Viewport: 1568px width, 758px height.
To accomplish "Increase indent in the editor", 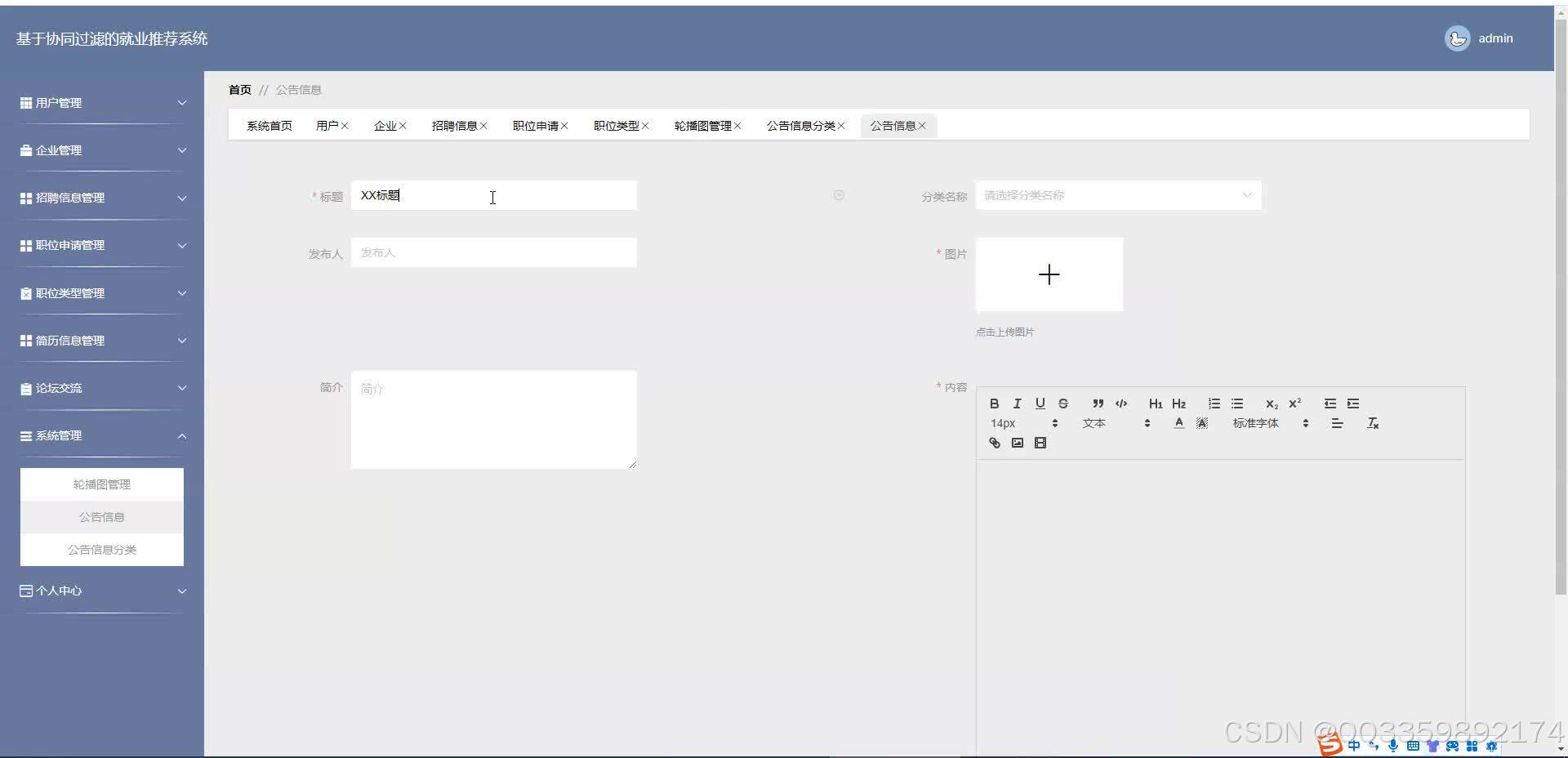I will pos(1353,404).
